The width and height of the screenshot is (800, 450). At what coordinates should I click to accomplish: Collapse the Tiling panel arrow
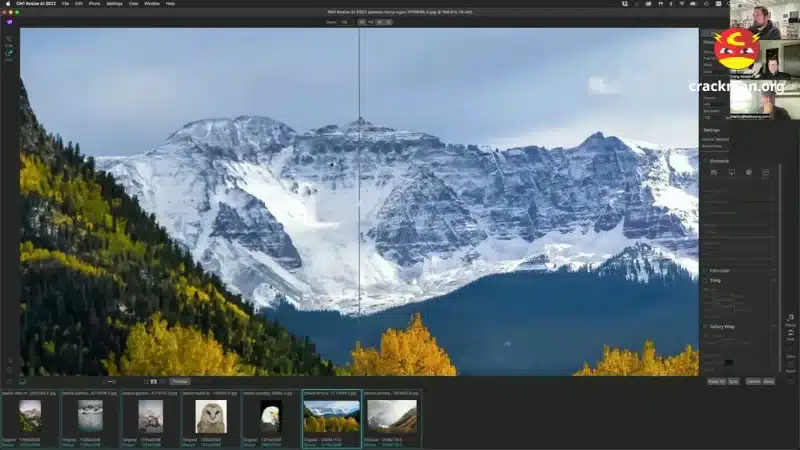773,280
